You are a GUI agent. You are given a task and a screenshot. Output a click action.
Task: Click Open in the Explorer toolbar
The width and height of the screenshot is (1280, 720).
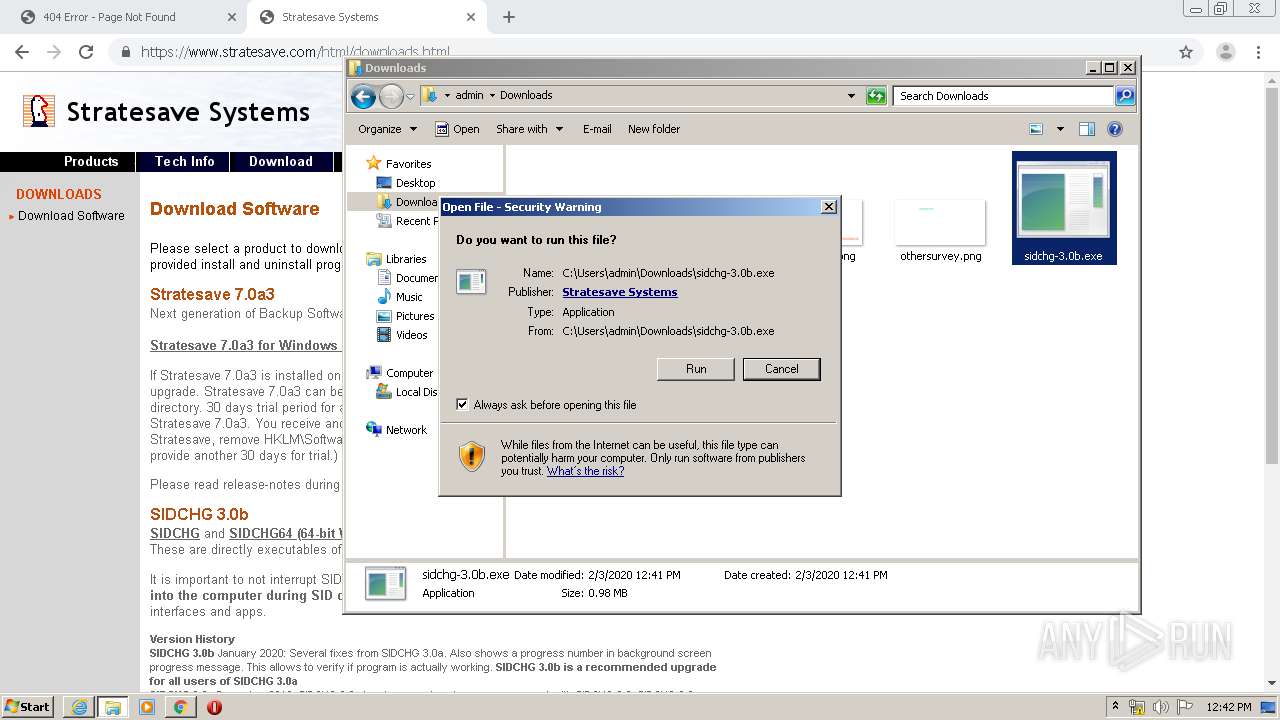point(457,129)
